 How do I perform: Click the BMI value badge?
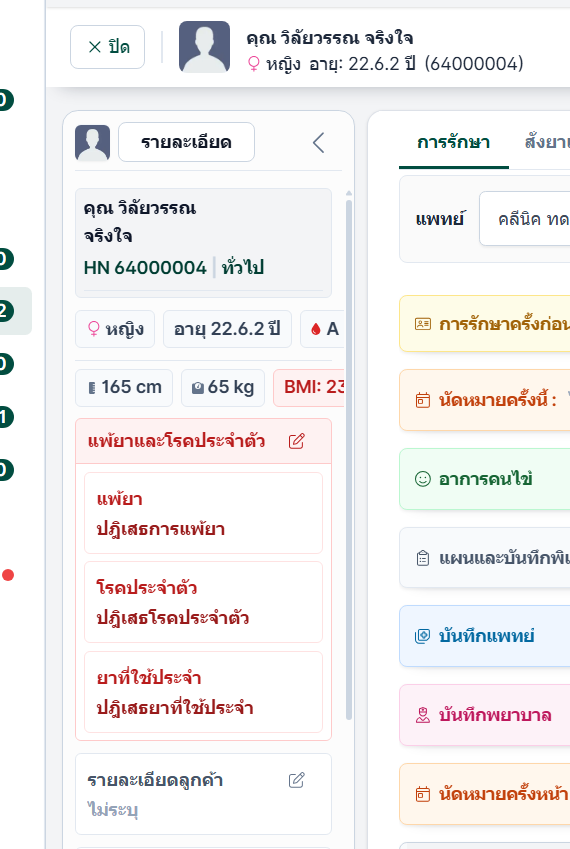(310, 388)
